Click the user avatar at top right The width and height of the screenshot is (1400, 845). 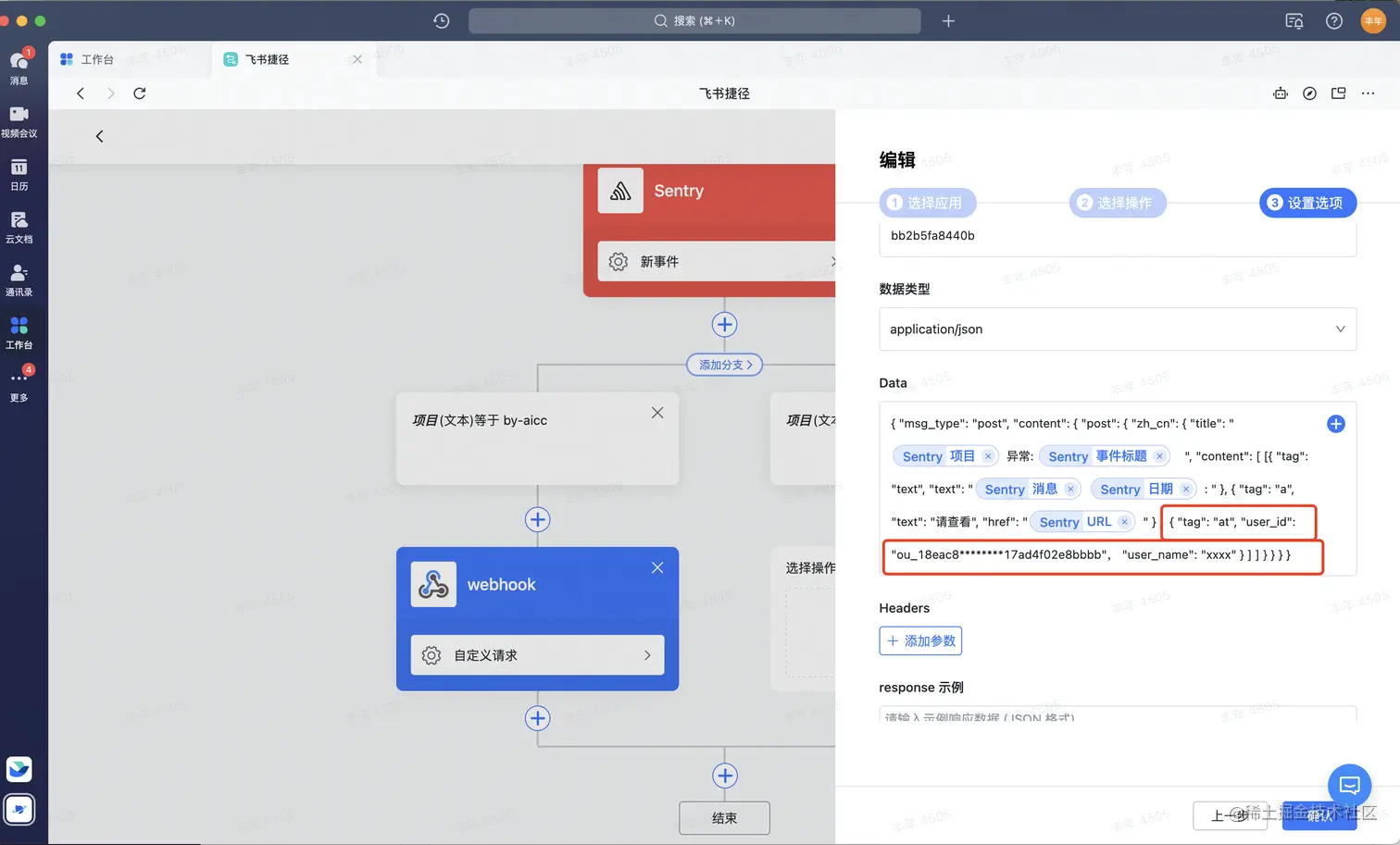[1373, 20]
